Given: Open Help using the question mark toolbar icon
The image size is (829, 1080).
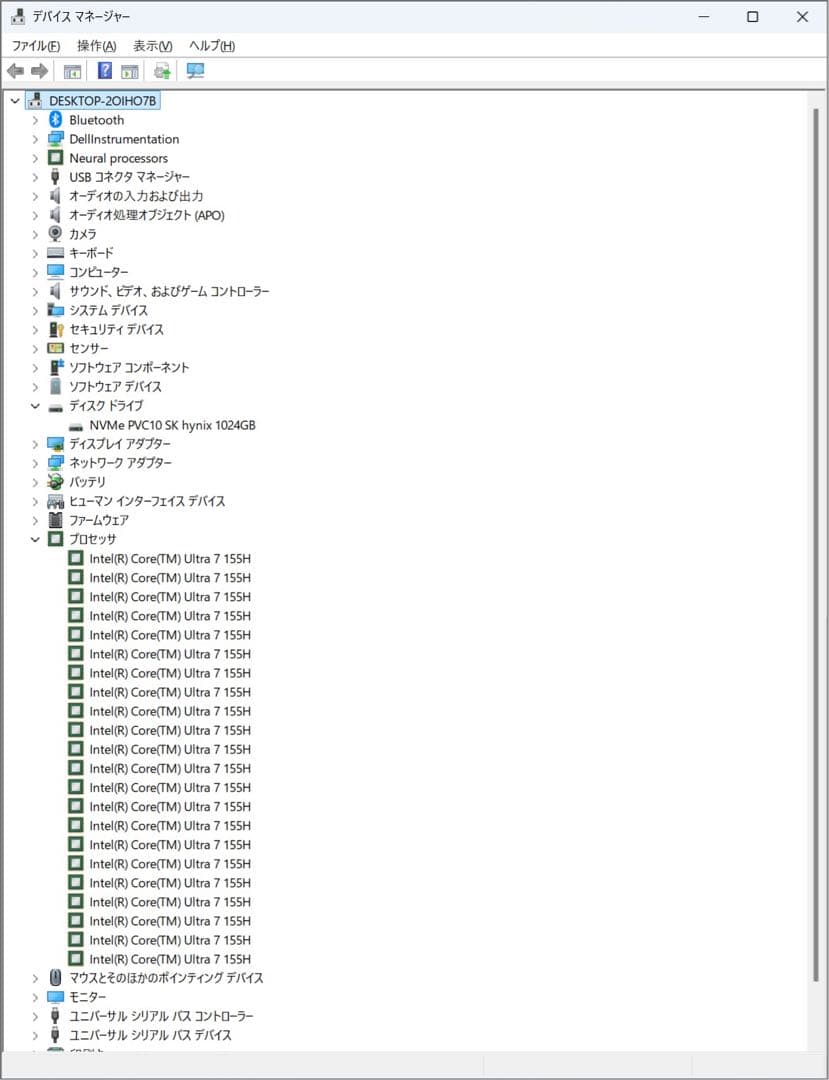Looking at the screenshot, I should [104, 70].
